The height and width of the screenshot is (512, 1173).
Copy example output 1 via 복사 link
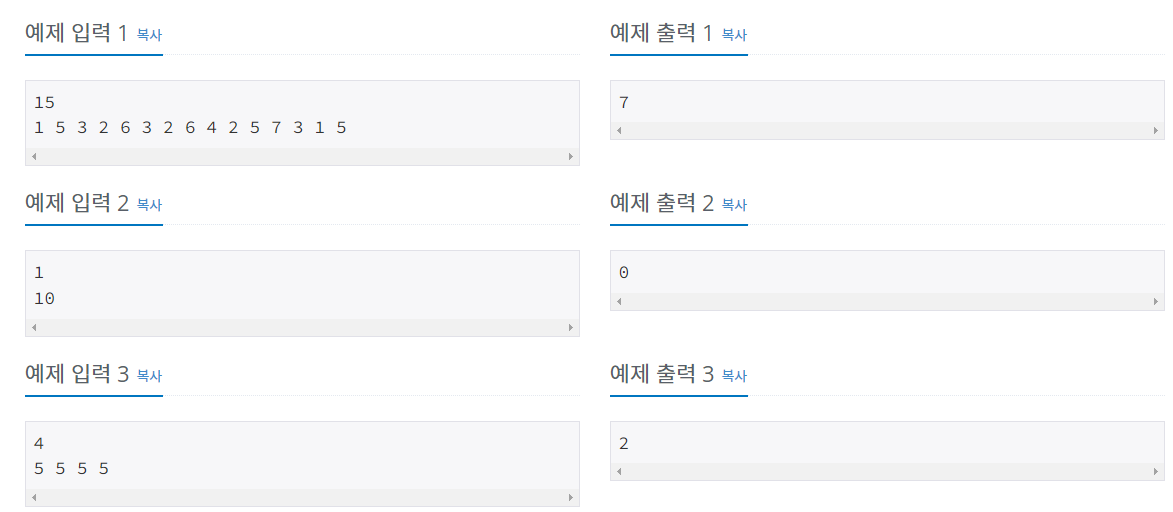click(735, 34)
